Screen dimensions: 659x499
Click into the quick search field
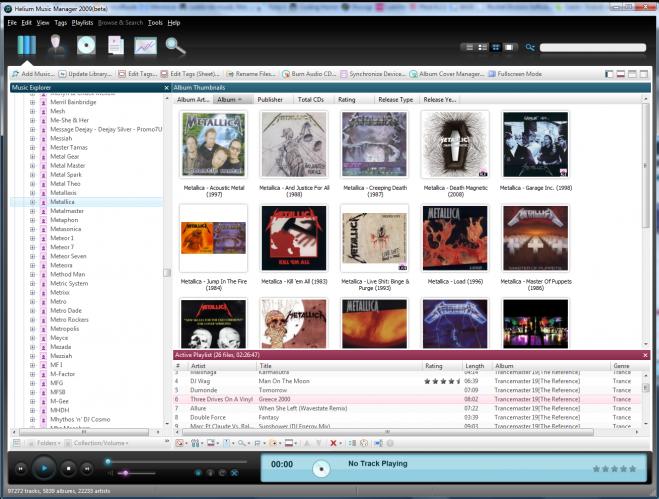(593, 48)
